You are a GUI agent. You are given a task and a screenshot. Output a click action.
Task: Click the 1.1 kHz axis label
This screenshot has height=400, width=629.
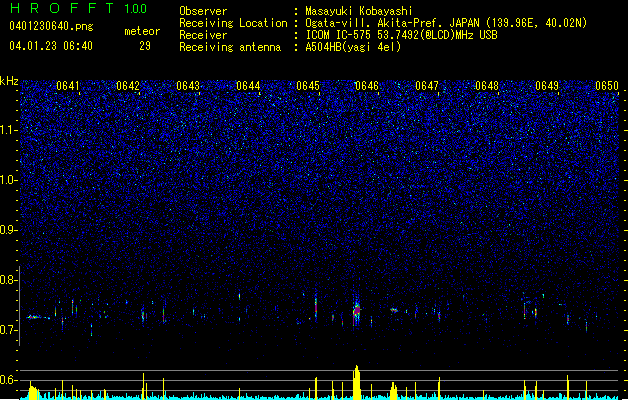[9, 130]
